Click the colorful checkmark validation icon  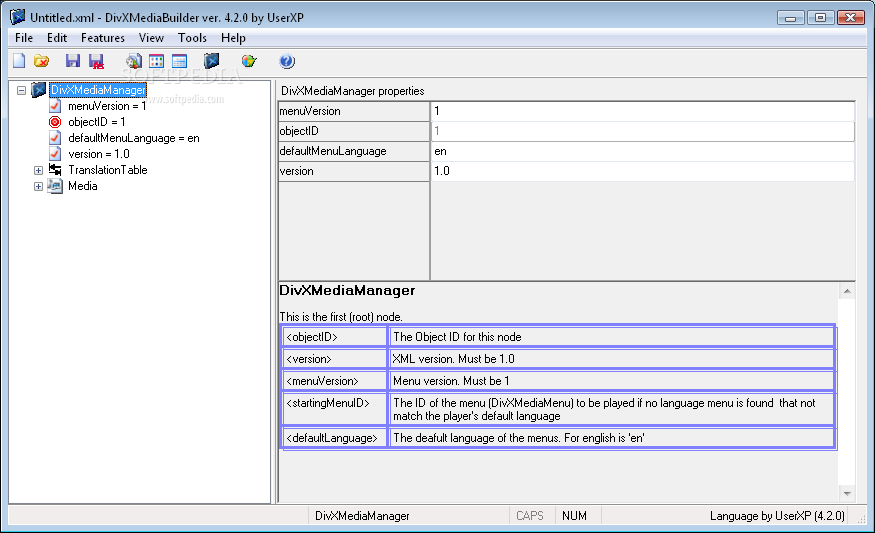pyautogui.click(x=249, y=61)
